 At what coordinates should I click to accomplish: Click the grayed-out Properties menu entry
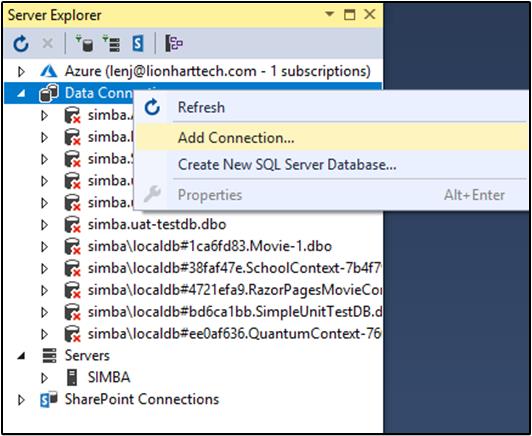point(331,194)
